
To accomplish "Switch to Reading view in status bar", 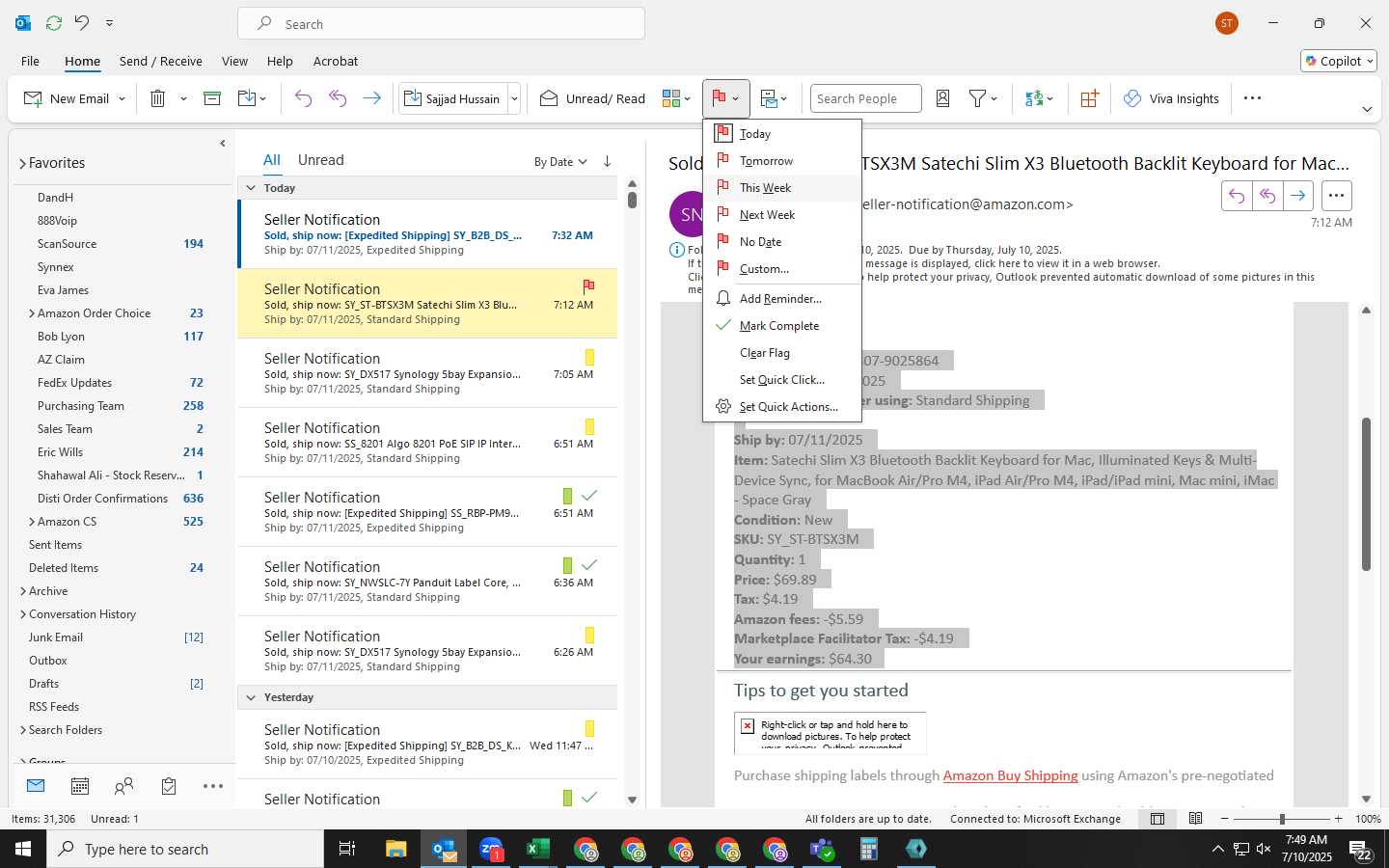I will point(1195,819).
